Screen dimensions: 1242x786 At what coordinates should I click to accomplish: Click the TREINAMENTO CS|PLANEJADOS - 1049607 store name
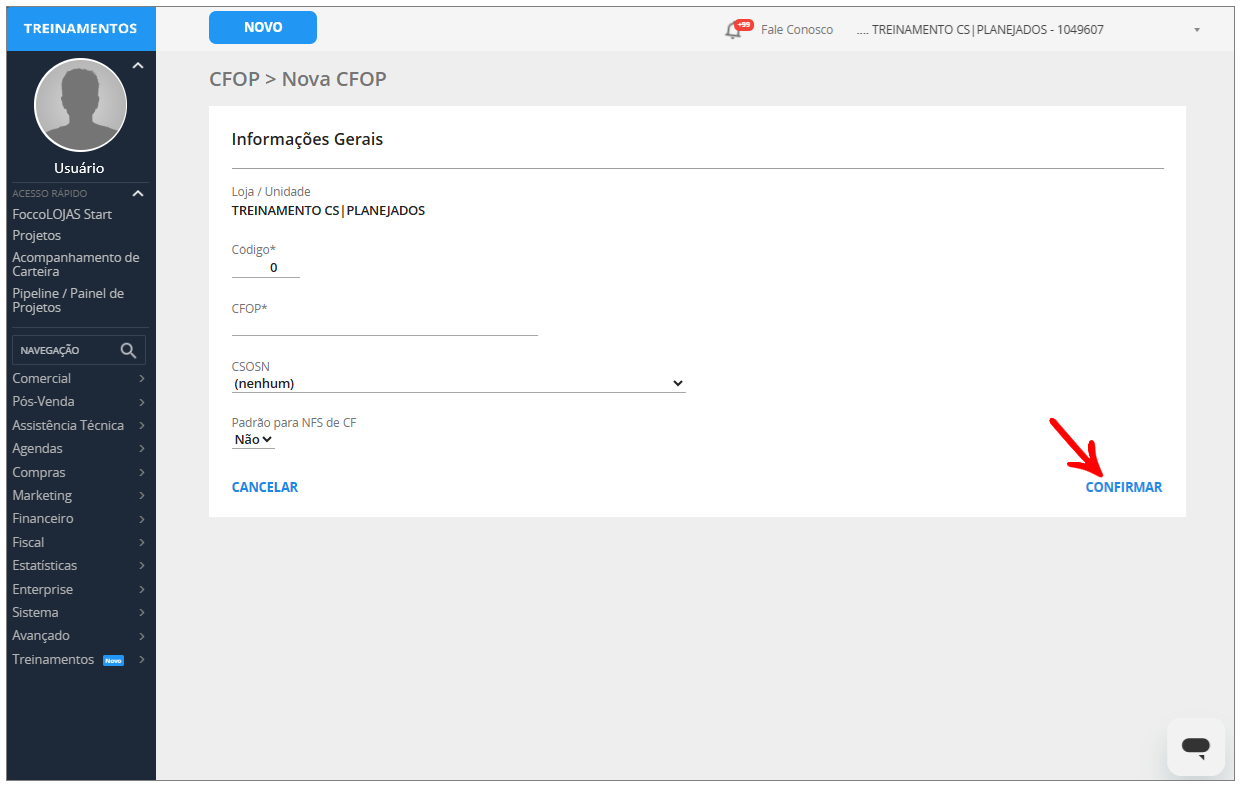980,30
